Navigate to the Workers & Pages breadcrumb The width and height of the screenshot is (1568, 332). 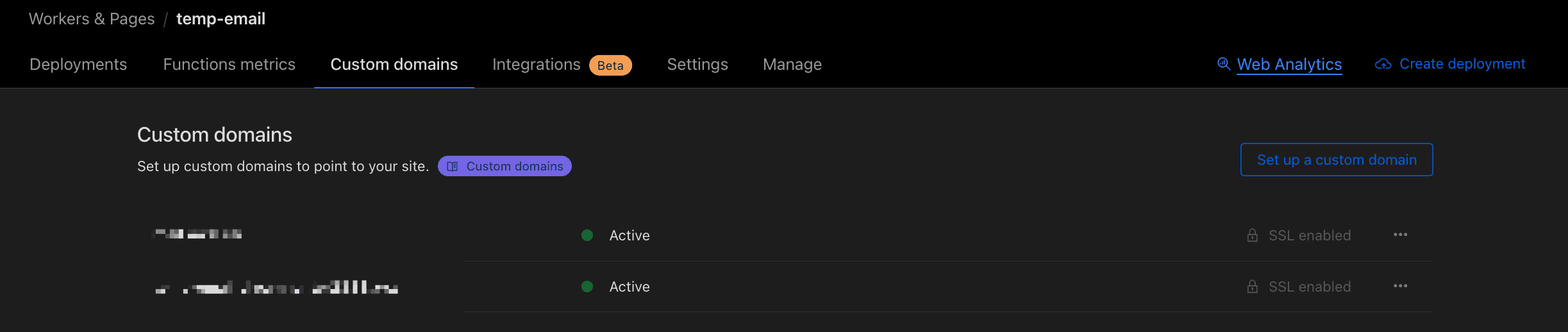92,19
